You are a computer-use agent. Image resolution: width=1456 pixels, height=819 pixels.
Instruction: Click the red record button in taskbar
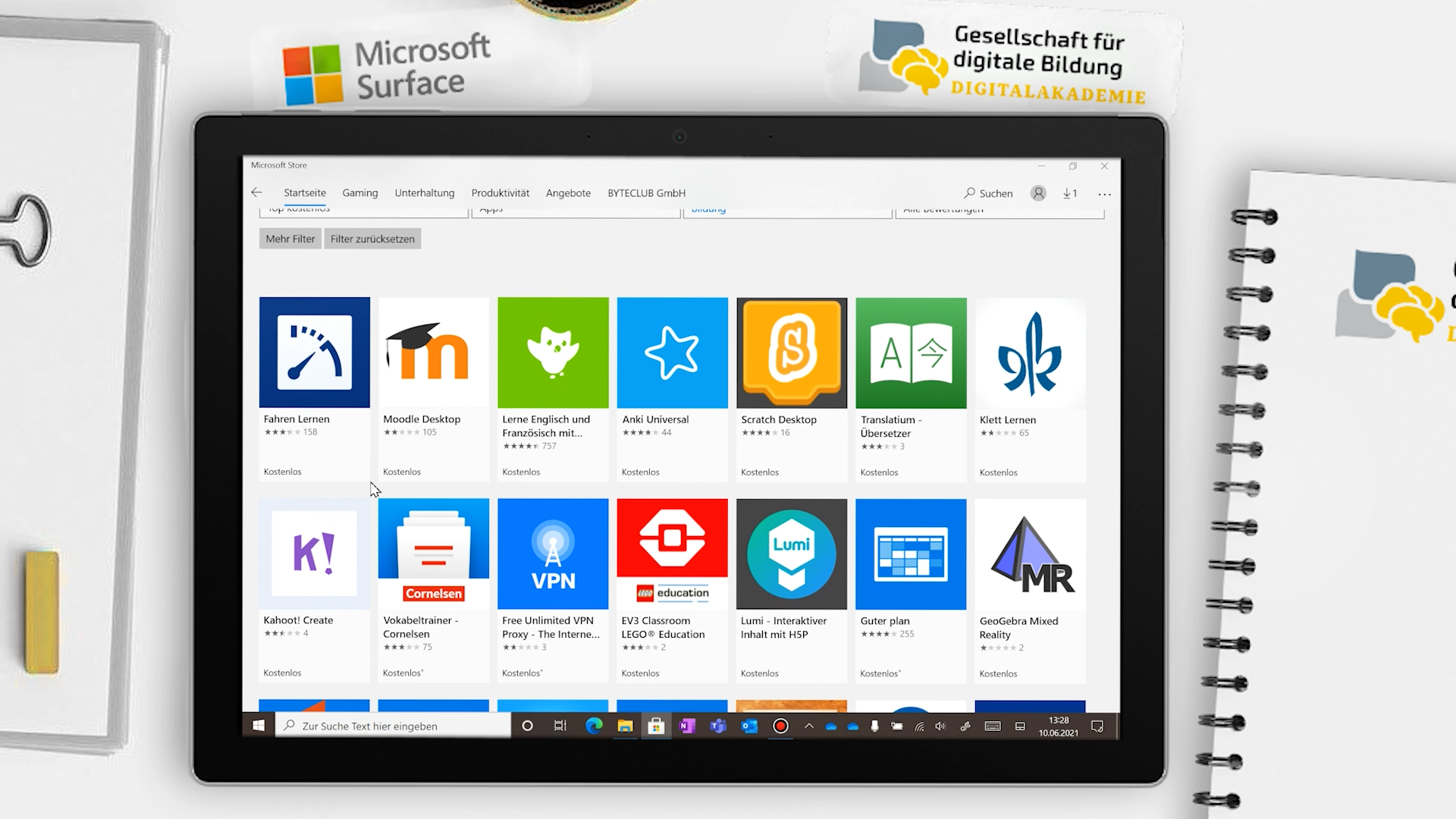coord(780,726)
